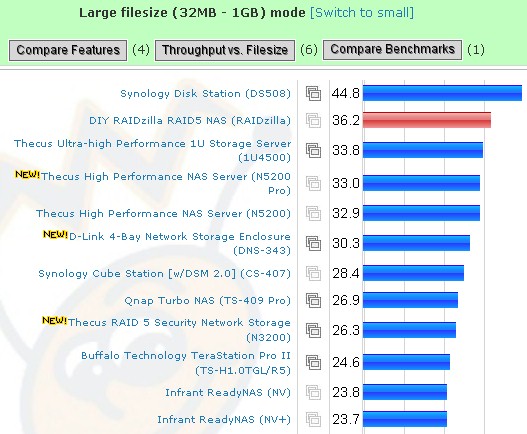Image resolution: width=527 pixels, height=434 pixels.
Task: Toggle compare icon for Thecus N5200 row
Action: 313,213
